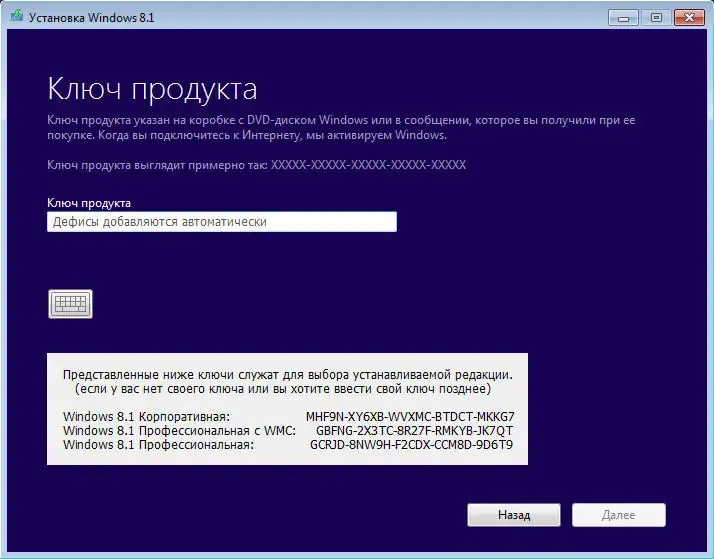Go back with the Назад button
The width and height of the screenshot is (714, 559).
tap(514, 515)
